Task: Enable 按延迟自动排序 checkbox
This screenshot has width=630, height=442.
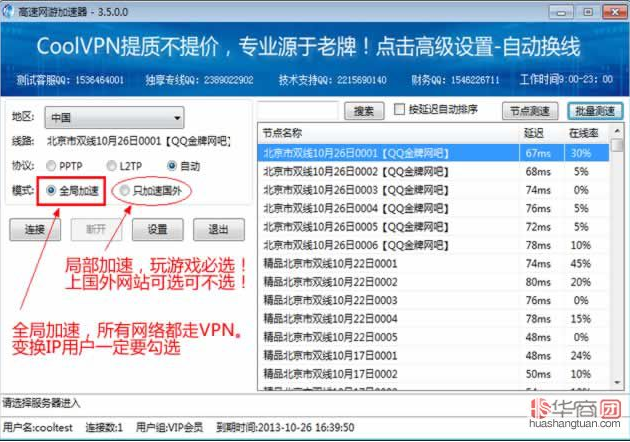Action: point(399,109)
